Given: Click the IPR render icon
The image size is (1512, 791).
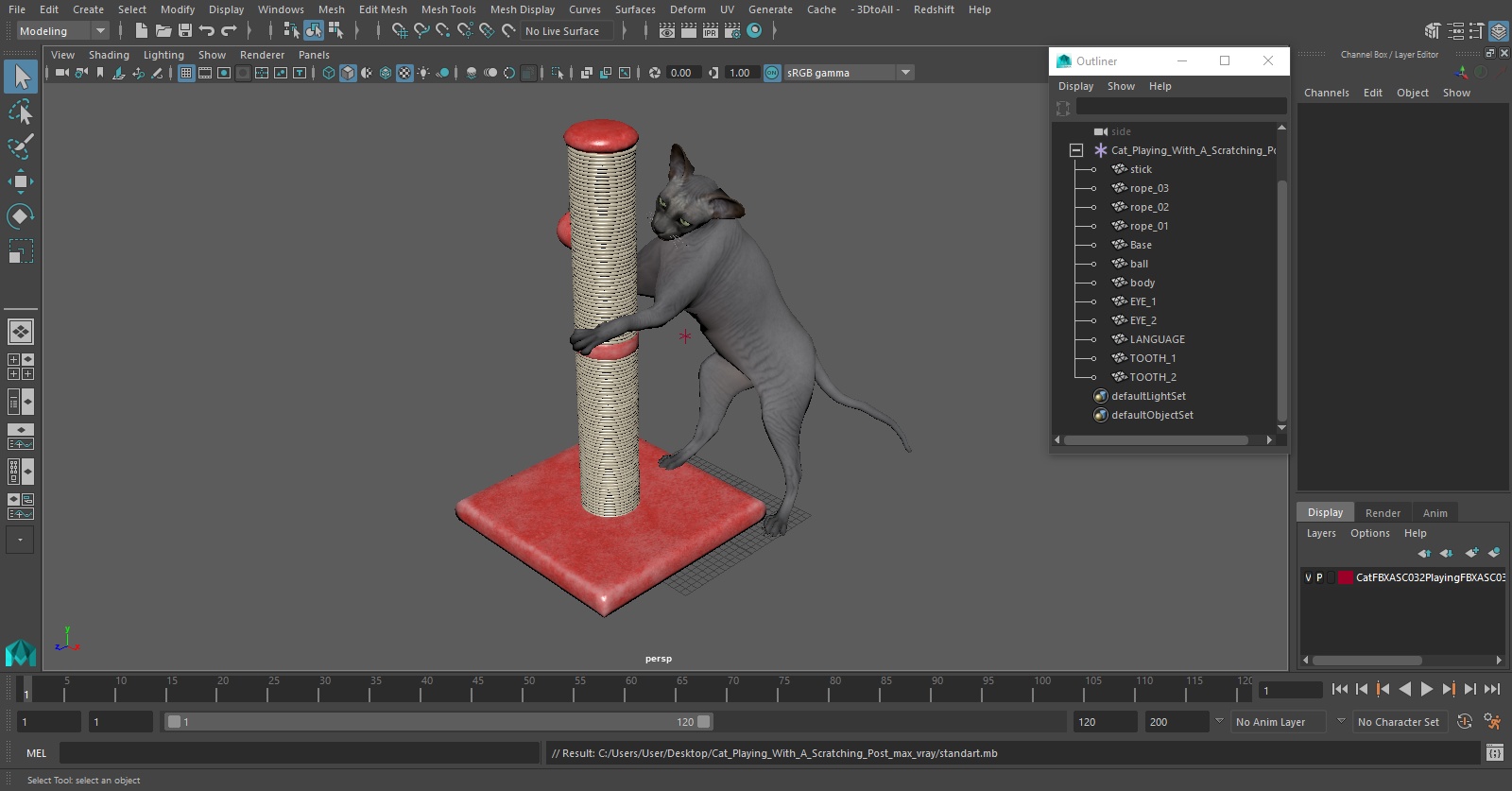Looking at the screenshot, I should pyautogui.click(x=711, y=31).
